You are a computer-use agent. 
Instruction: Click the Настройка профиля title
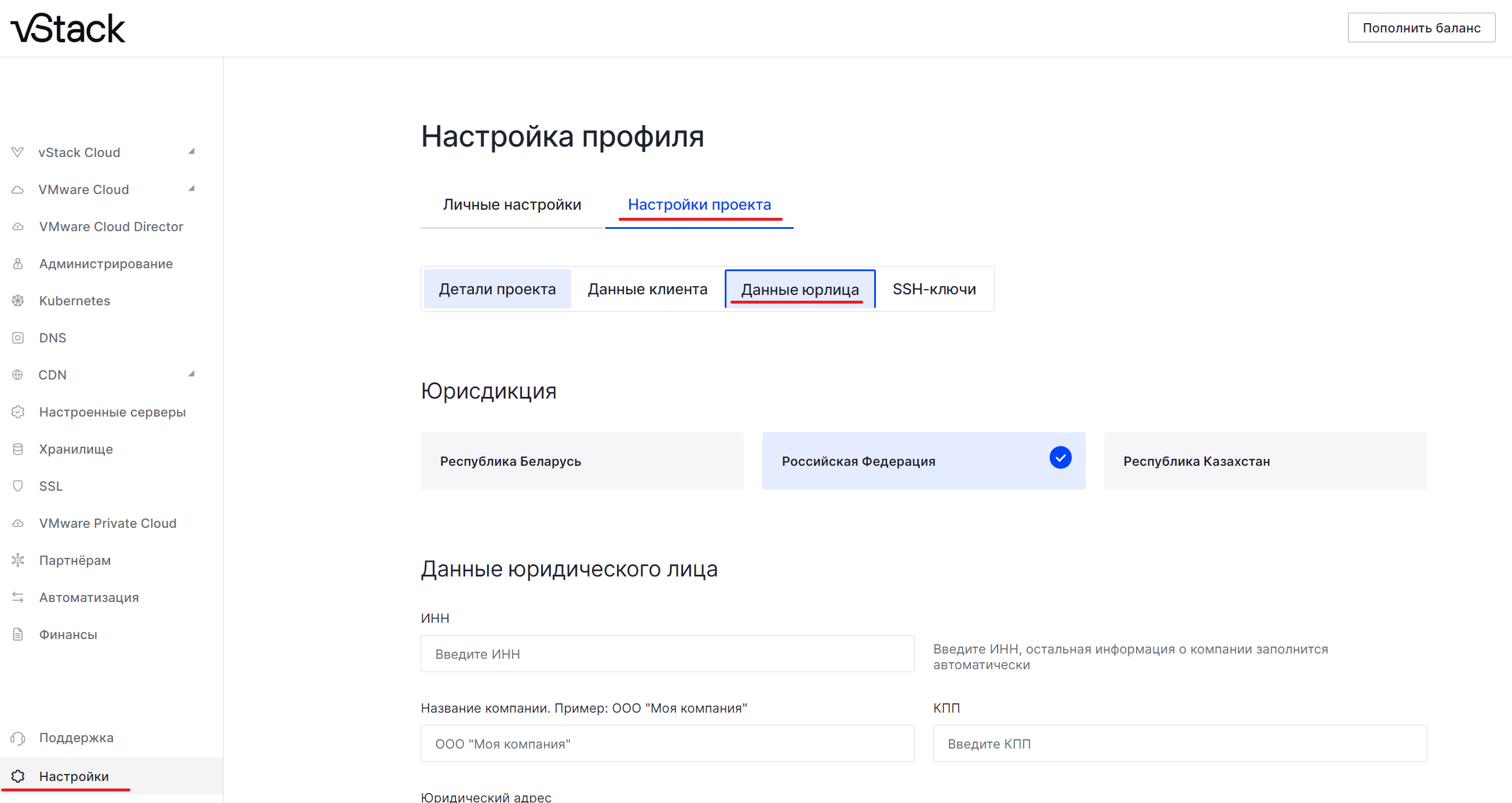point(563,136)
